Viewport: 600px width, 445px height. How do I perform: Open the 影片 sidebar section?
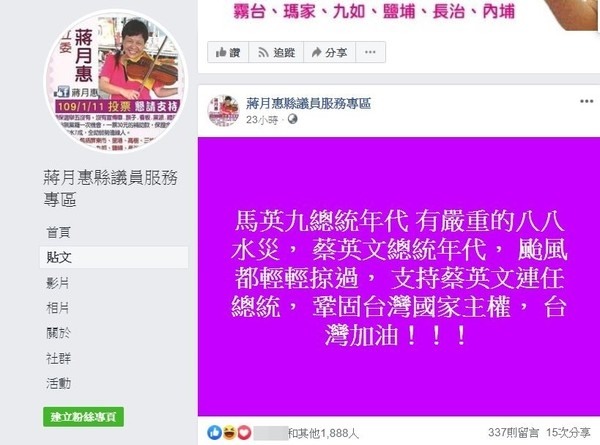[x=58, y=283]
